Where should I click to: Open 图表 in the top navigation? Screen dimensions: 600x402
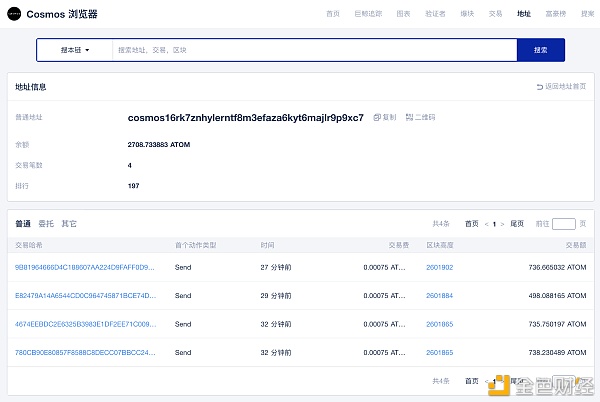(x=403, y=14)
